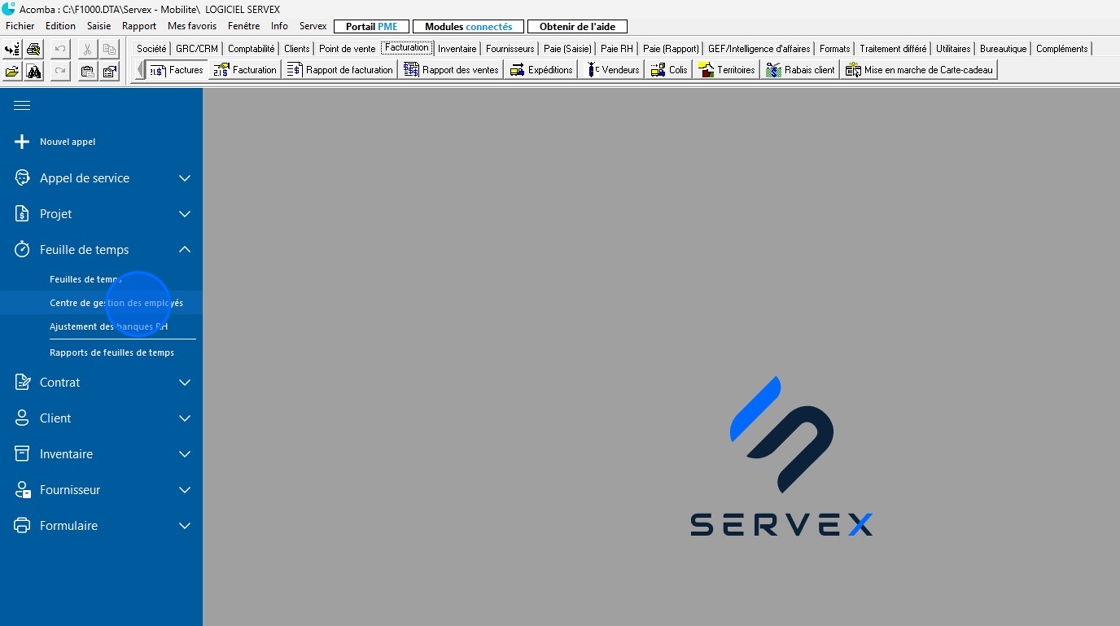Click the print preview icon with magnifier
Screen dimensions: 1120x626
point(34,49)
